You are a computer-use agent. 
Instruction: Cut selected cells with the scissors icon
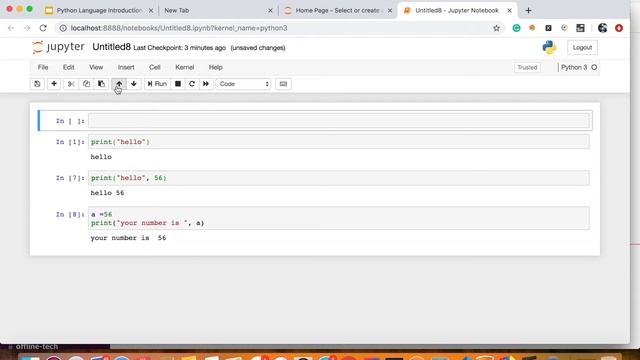71,84
